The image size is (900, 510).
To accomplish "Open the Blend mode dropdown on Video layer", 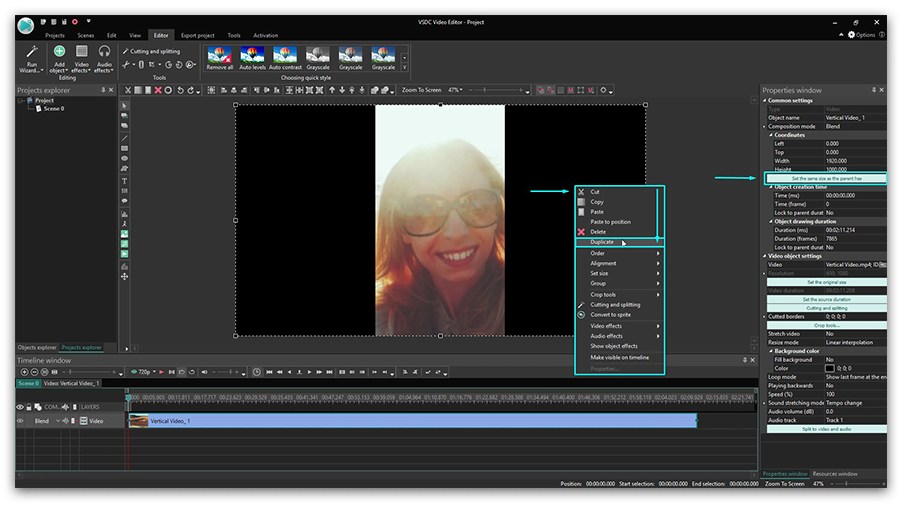I will coord(58,421).
